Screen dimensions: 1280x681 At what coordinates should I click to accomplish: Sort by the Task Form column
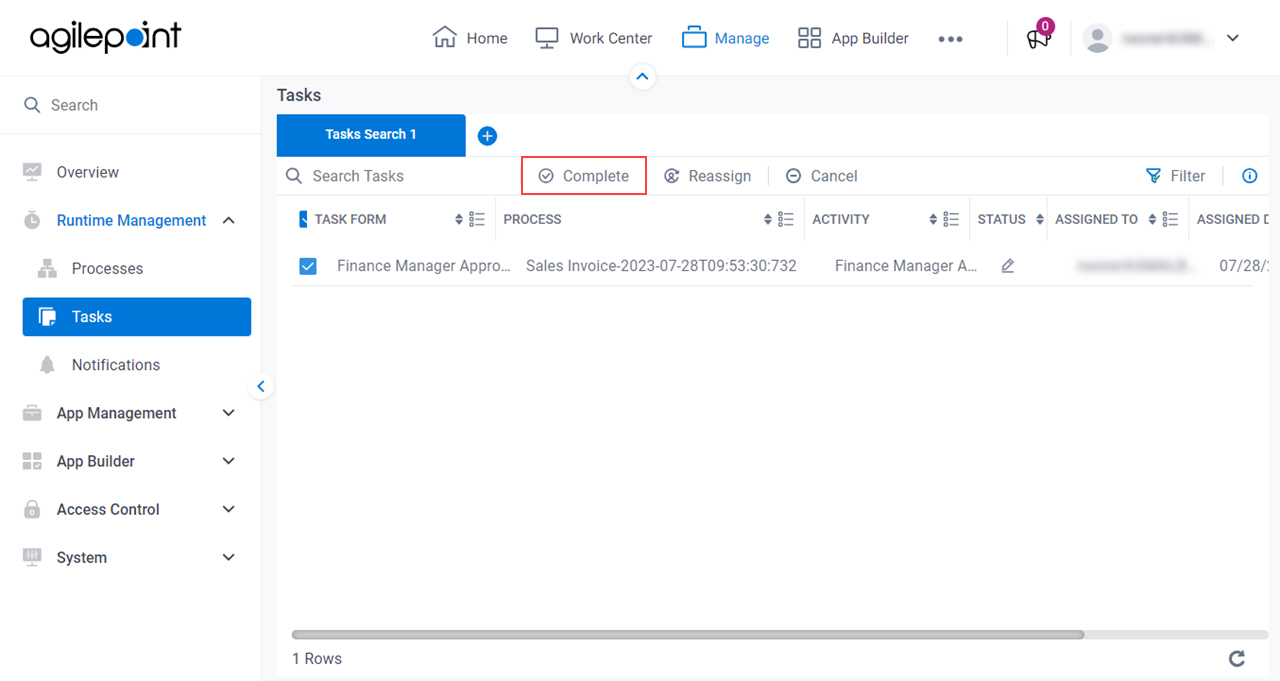click(459, 219)
